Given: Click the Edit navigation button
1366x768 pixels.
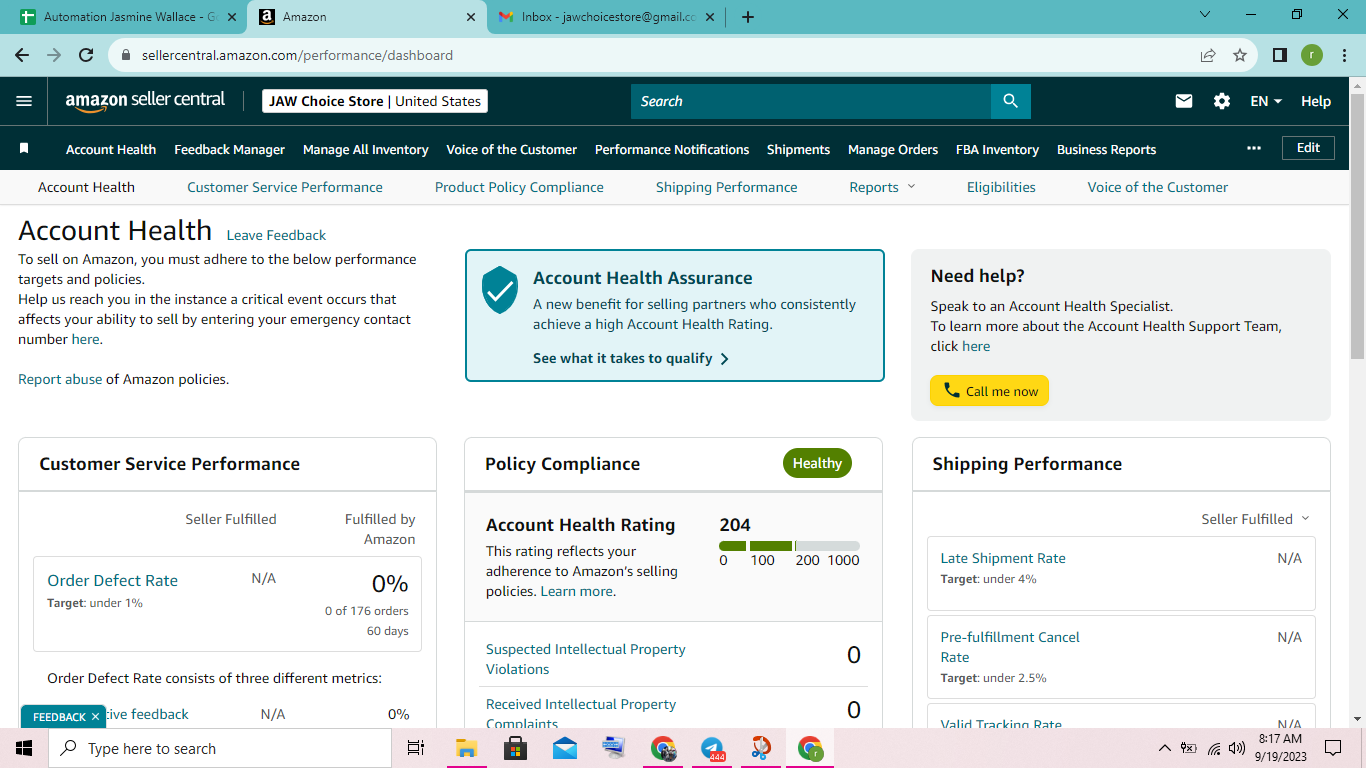Looking at the screenshot, I should (1308, 147).
